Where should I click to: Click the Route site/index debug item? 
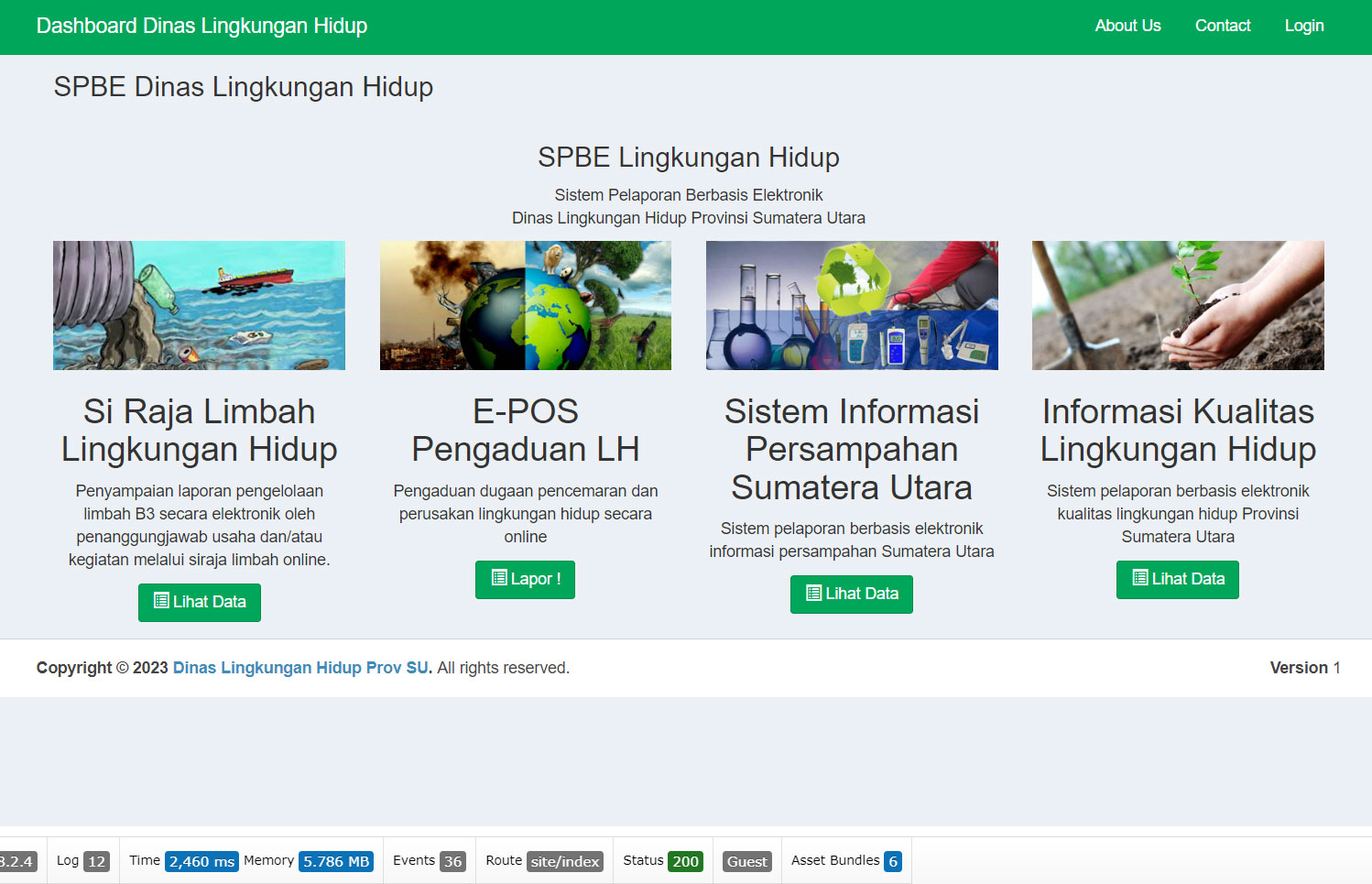click(544, 861)
